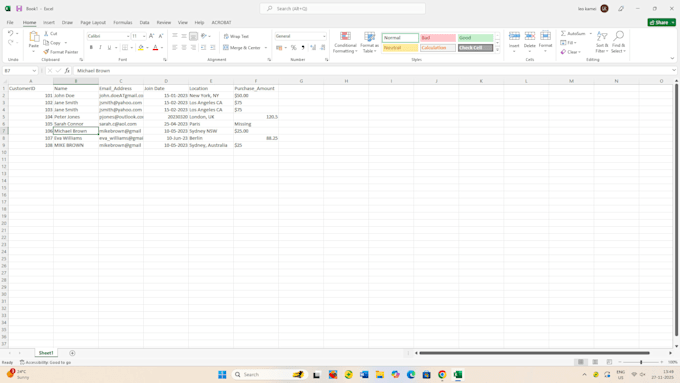Apply the yellow Fill Color bucket

coord(141,48)
